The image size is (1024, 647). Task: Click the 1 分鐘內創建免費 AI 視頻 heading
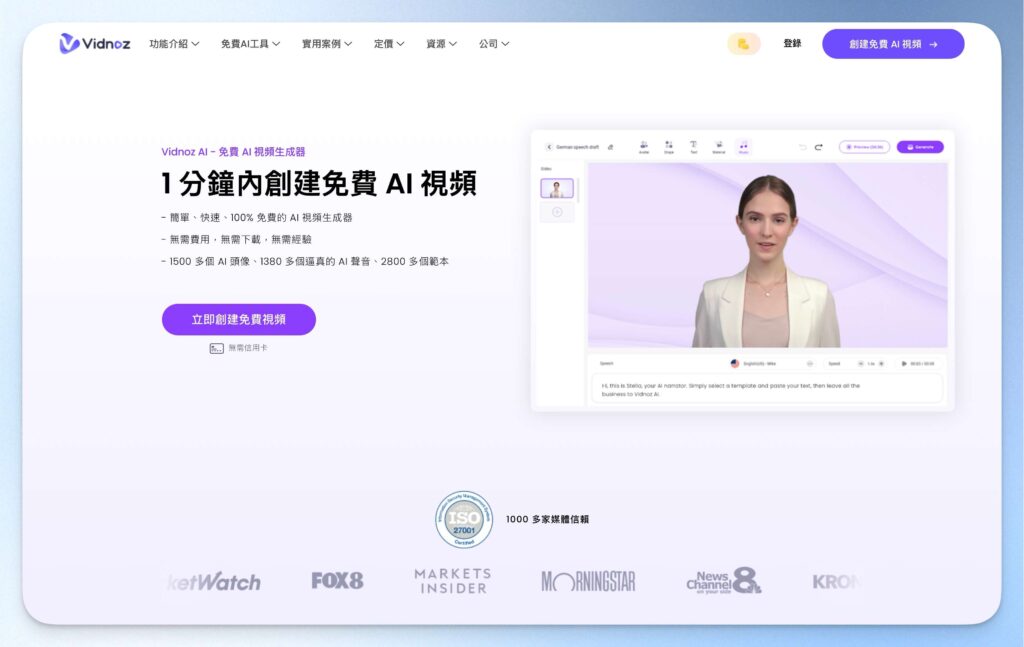319,183
